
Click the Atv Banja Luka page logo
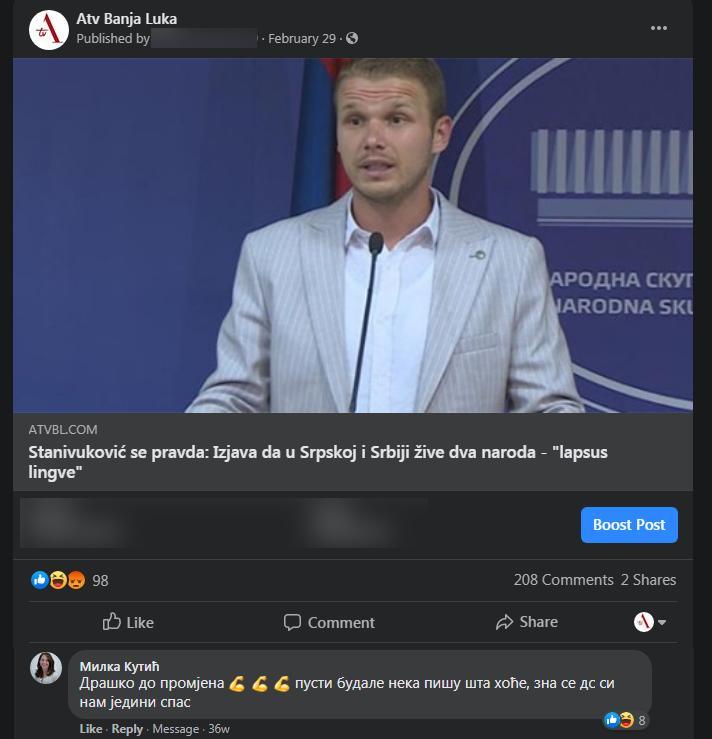pos(49,29)
